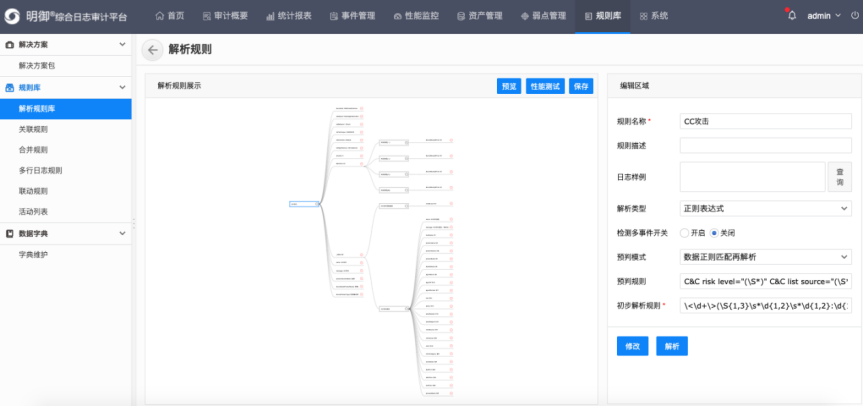The image size is (863, 406).
Task: Expand the admin user menu
Action: coord(825,16)
